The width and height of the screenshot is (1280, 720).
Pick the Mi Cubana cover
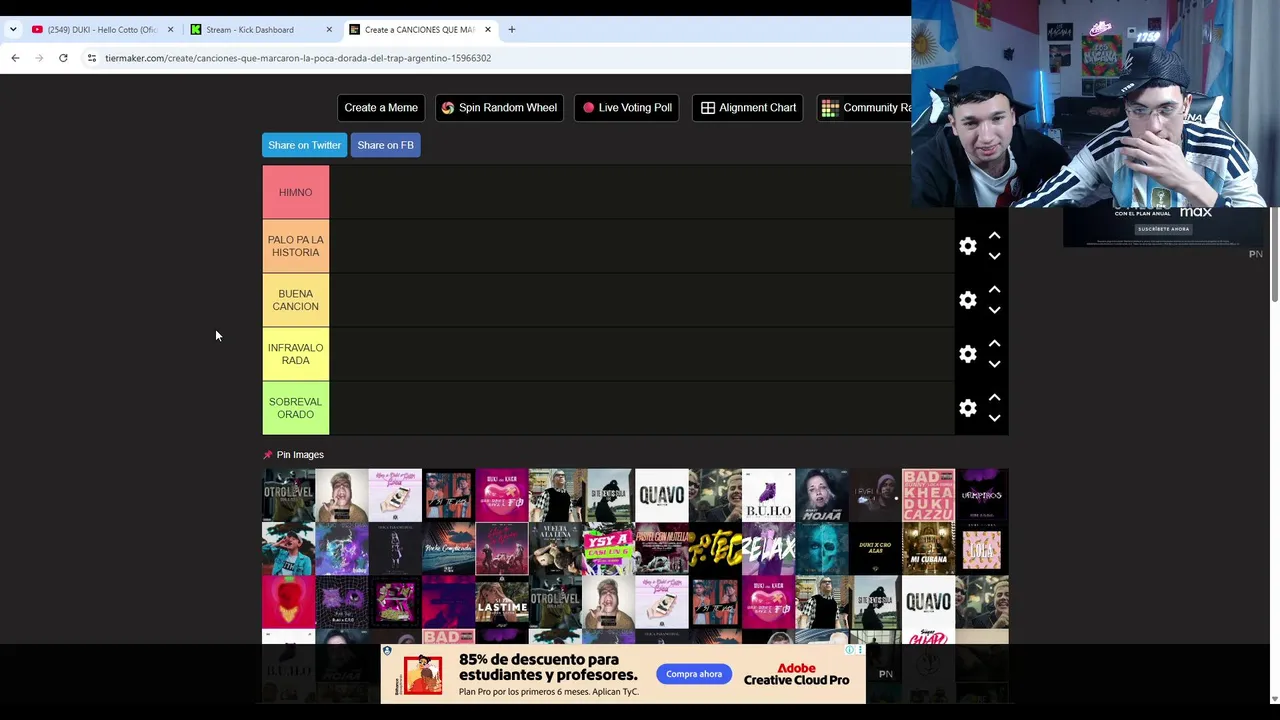[928, 549]
